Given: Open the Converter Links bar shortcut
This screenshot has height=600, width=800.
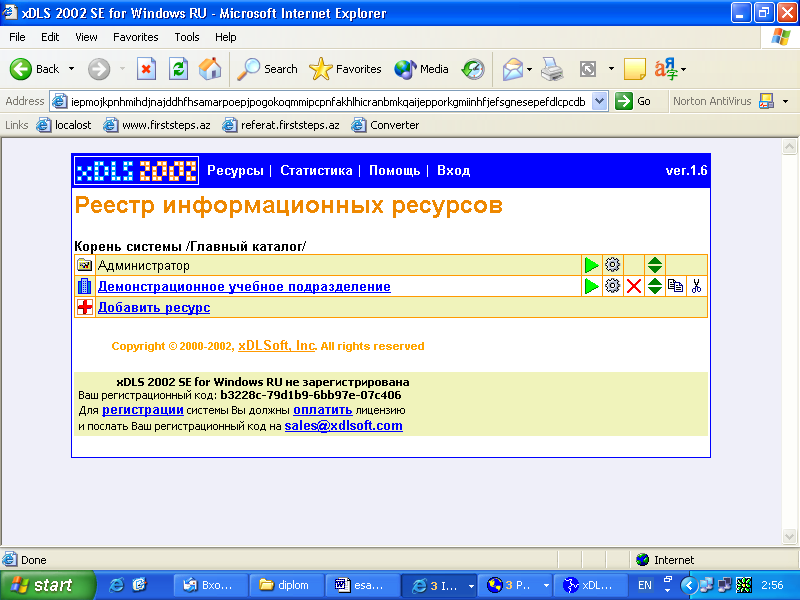Looking at the screenshot, I should pos(385,125).
